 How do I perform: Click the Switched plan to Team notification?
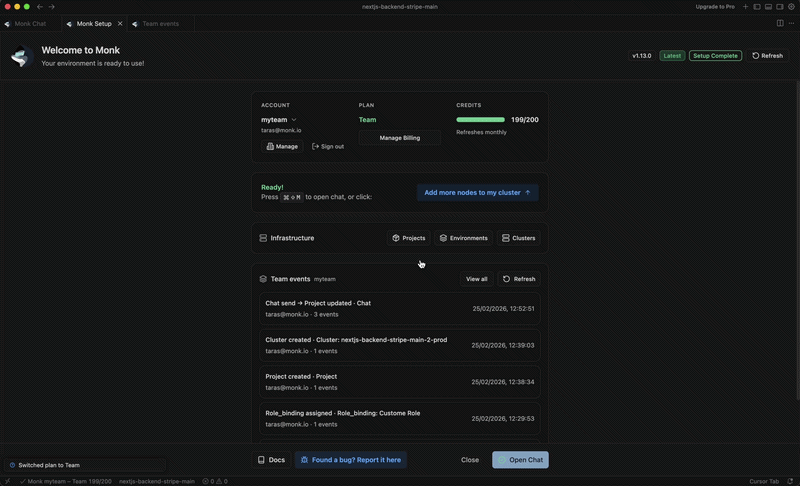[85, 465]
